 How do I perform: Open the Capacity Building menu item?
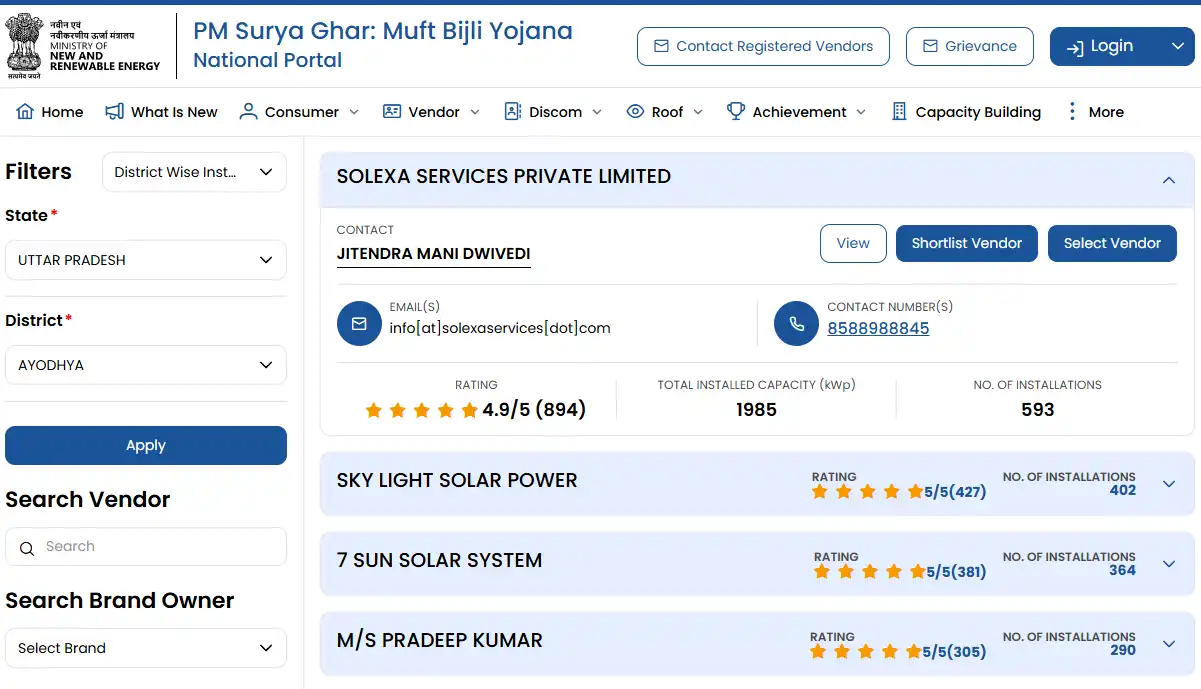(966, 112)
